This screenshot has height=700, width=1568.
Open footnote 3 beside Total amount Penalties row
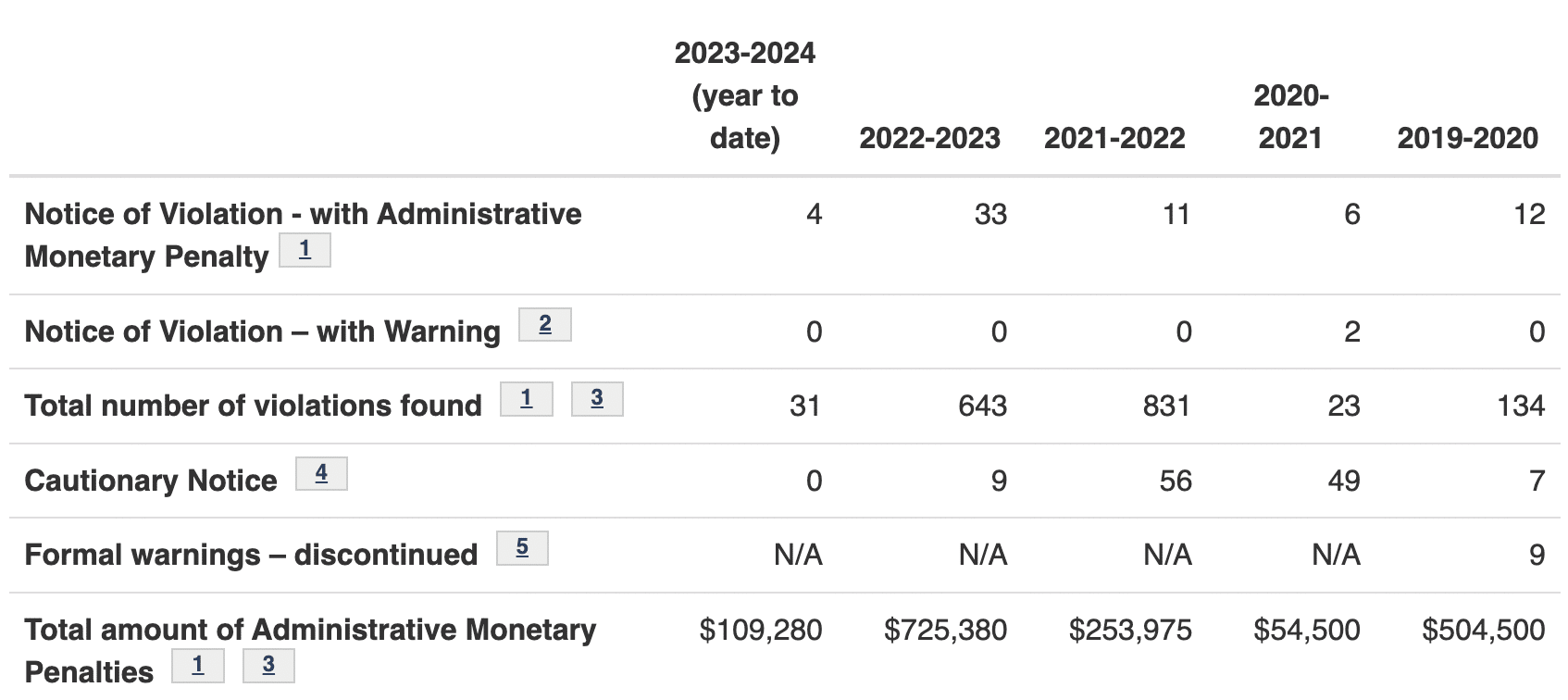click(x=268, y=666)
